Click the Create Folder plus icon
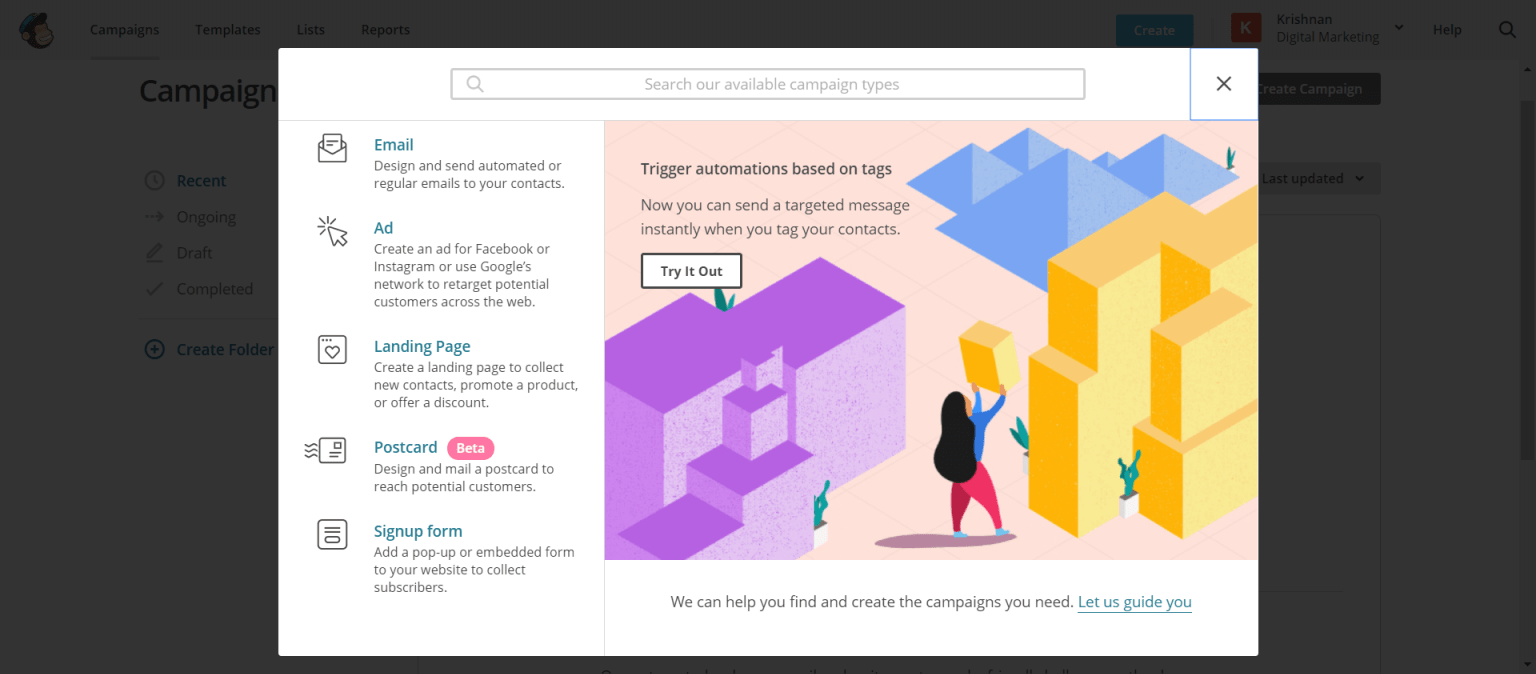This screenshot has height=674, width=1536. (x=154, y=349)
